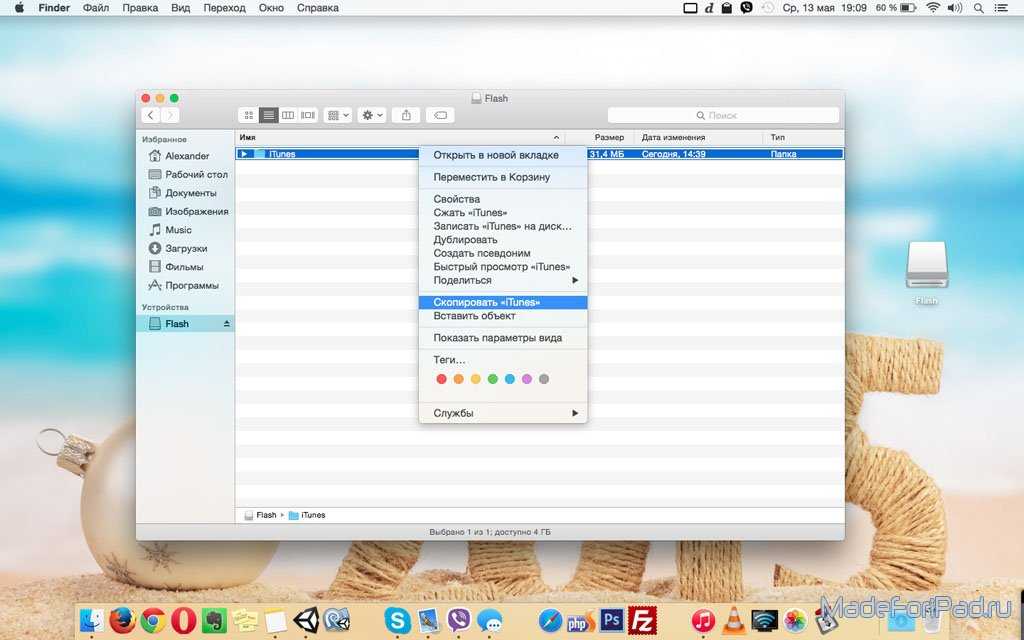1024x640 pixels.
Task: Choose Показать параметры вида
Action: tap(503, 338)
